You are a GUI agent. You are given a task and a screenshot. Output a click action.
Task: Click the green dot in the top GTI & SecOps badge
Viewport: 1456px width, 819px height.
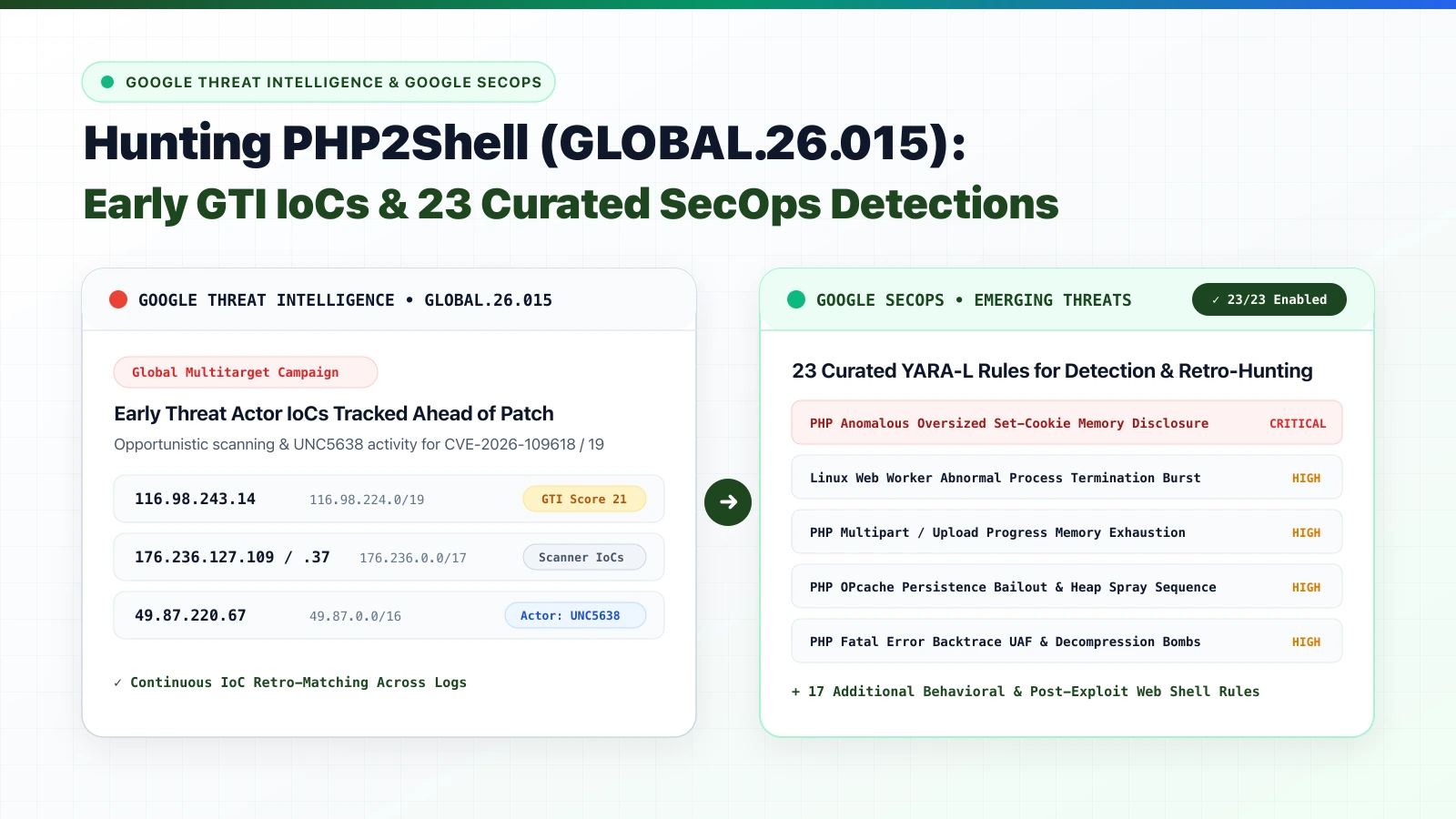click(x=107, y=82)
